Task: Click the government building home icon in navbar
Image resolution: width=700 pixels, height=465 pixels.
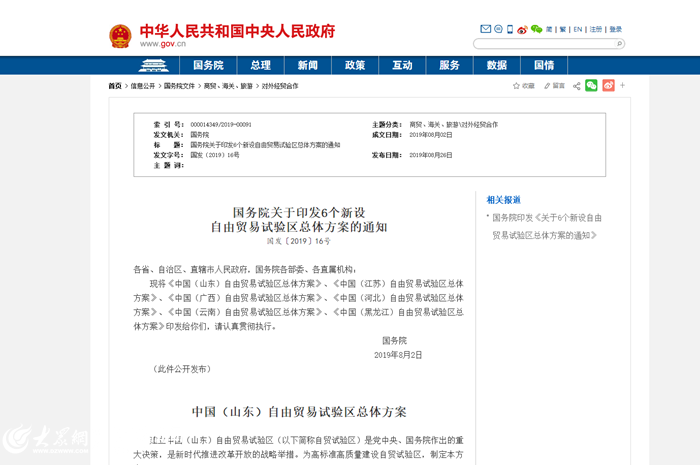Action: click(x=153, y=65)
